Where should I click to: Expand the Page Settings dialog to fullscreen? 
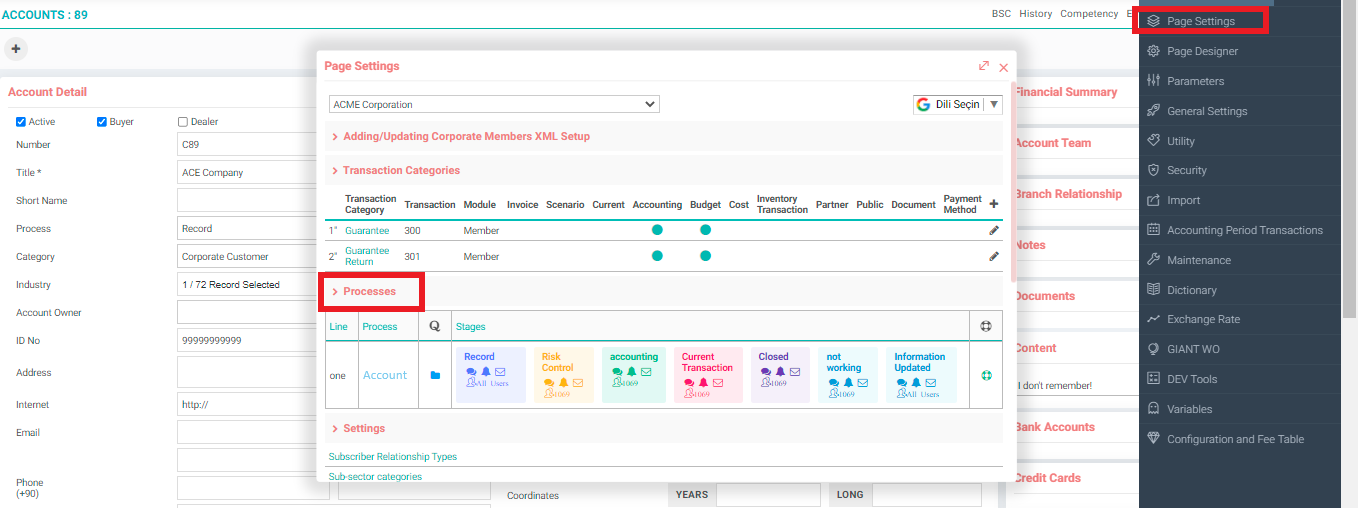[984, 66]
